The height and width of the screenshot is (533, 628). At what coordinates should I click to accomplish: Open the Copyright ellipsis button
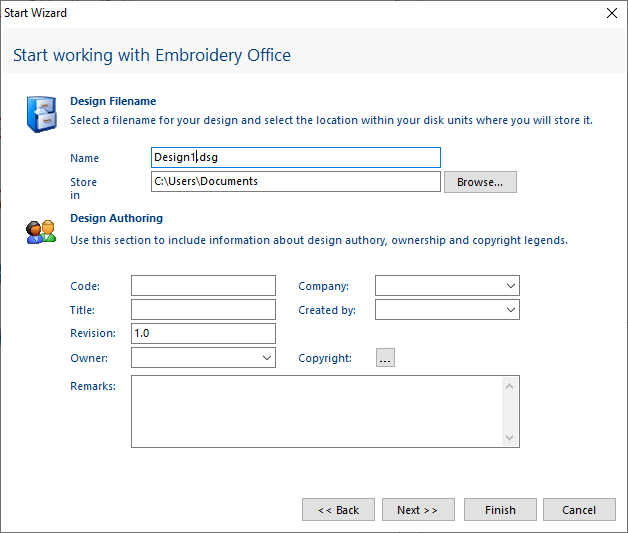pos(385,358)
